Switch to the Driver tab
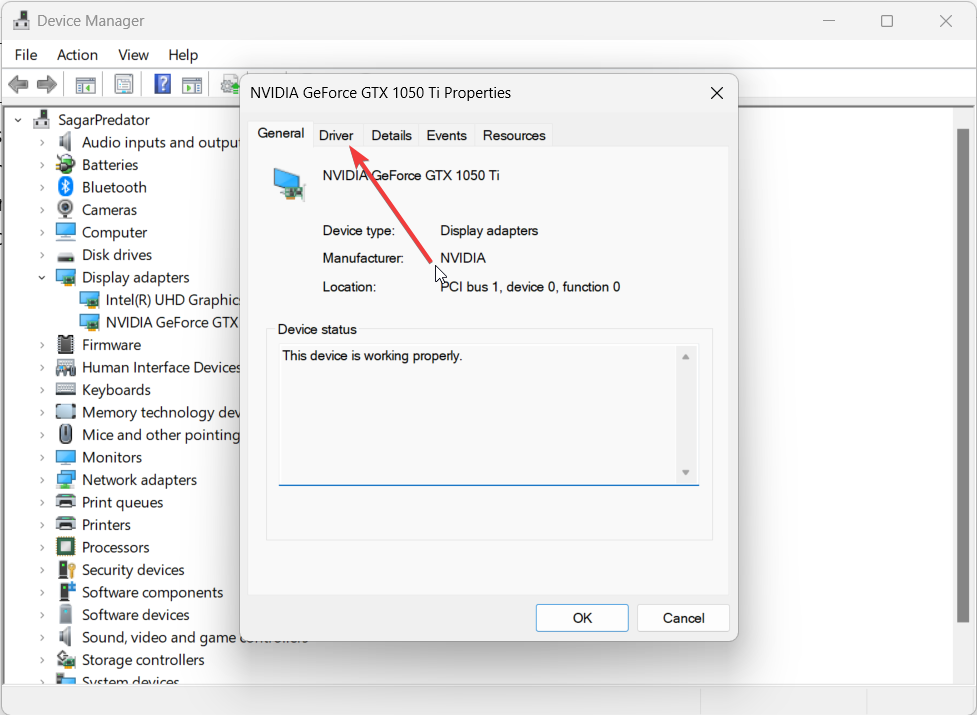The height and width of the screenshot is (715, 977). coord(336,135)
